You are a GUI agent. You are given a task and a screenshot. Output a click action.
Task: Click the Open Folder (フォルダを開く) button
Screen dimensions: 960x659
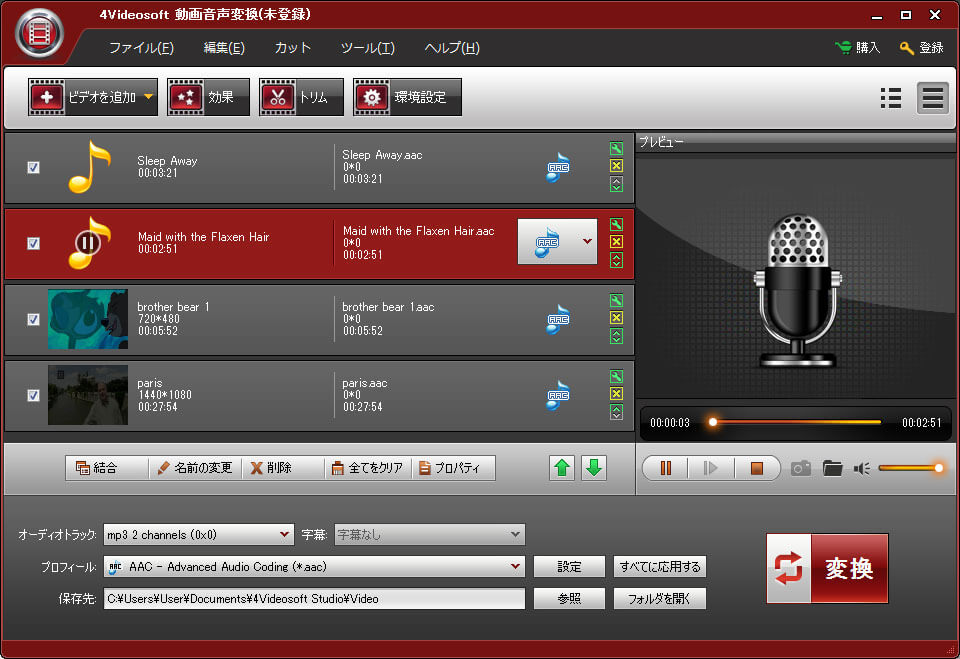pos(660,598)
